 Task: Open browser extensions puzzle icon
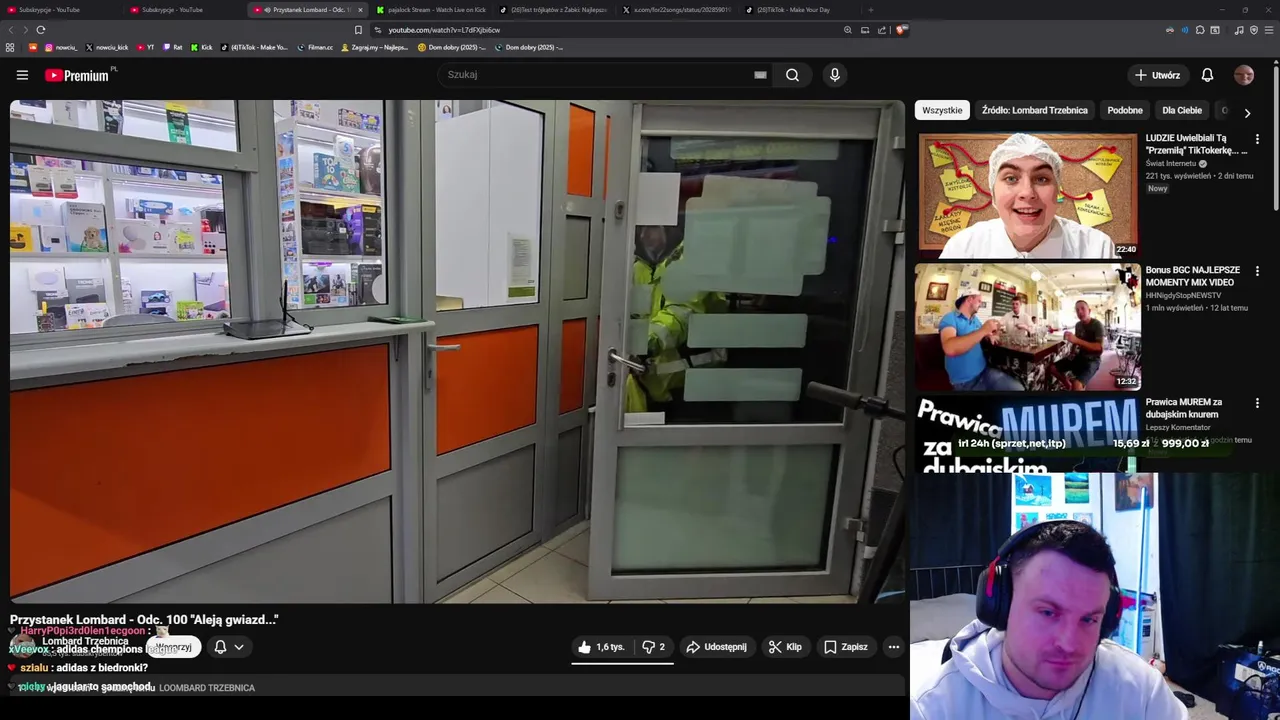[x=1200, y=30]
